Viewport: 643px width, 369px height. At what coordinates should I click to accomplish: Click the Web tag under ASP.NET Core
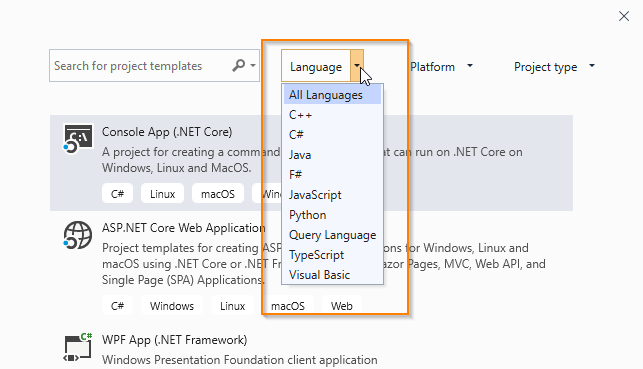click(342, 305)
